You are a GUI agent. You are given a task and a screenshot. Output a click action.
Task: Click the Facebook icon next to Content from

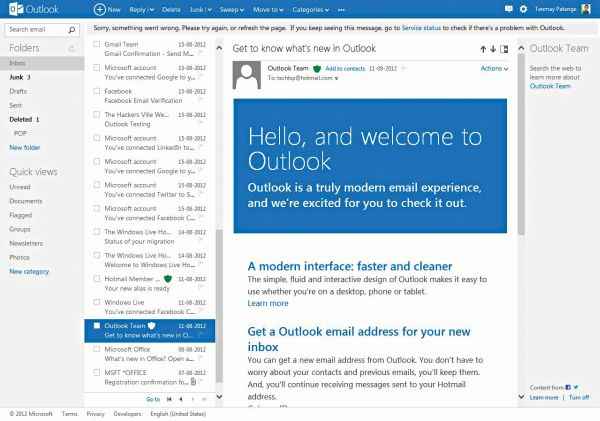568,387
